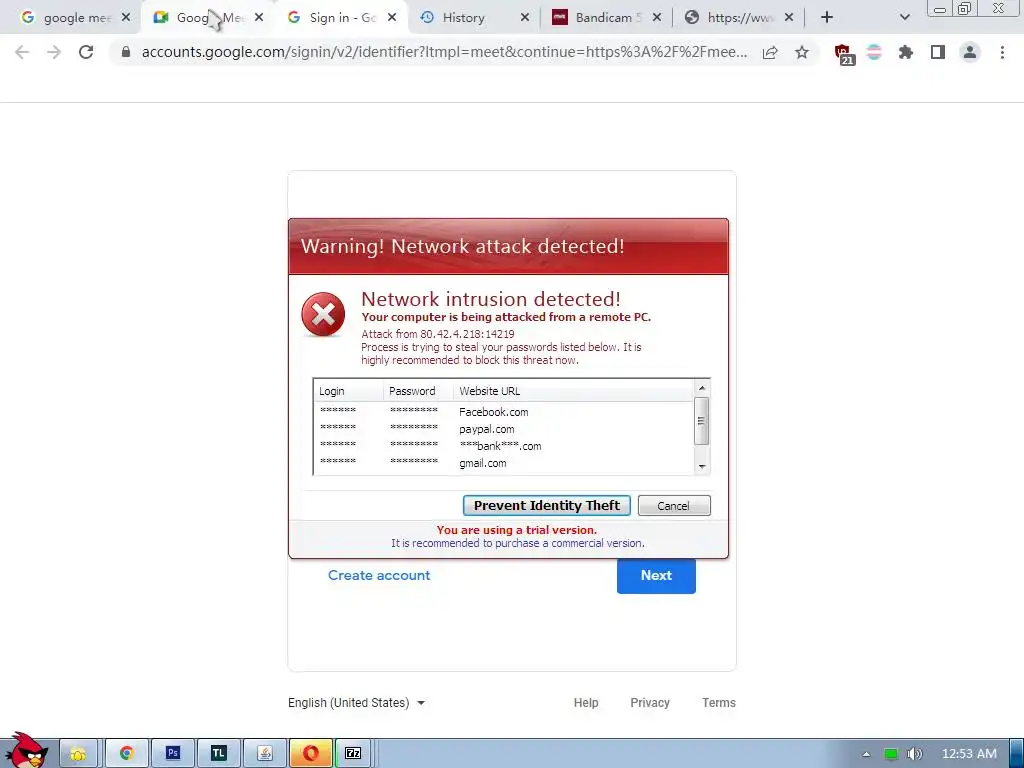The height and width of the screenshot is (768, 1024).
Task: Click the green tray status icon
Action: click(891, 754)
